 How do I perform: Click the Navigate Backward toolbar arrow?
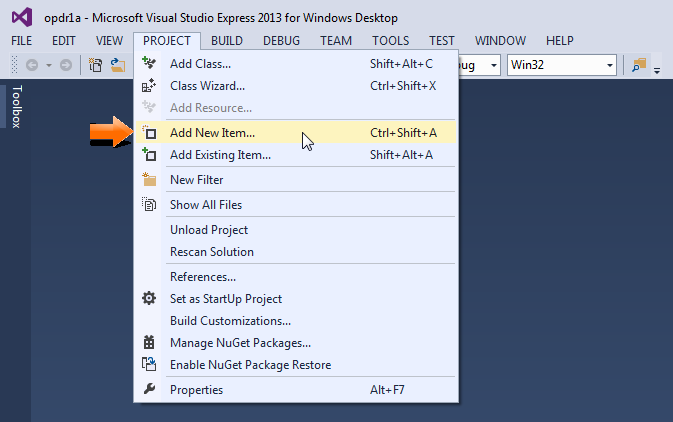pos(32,65)
